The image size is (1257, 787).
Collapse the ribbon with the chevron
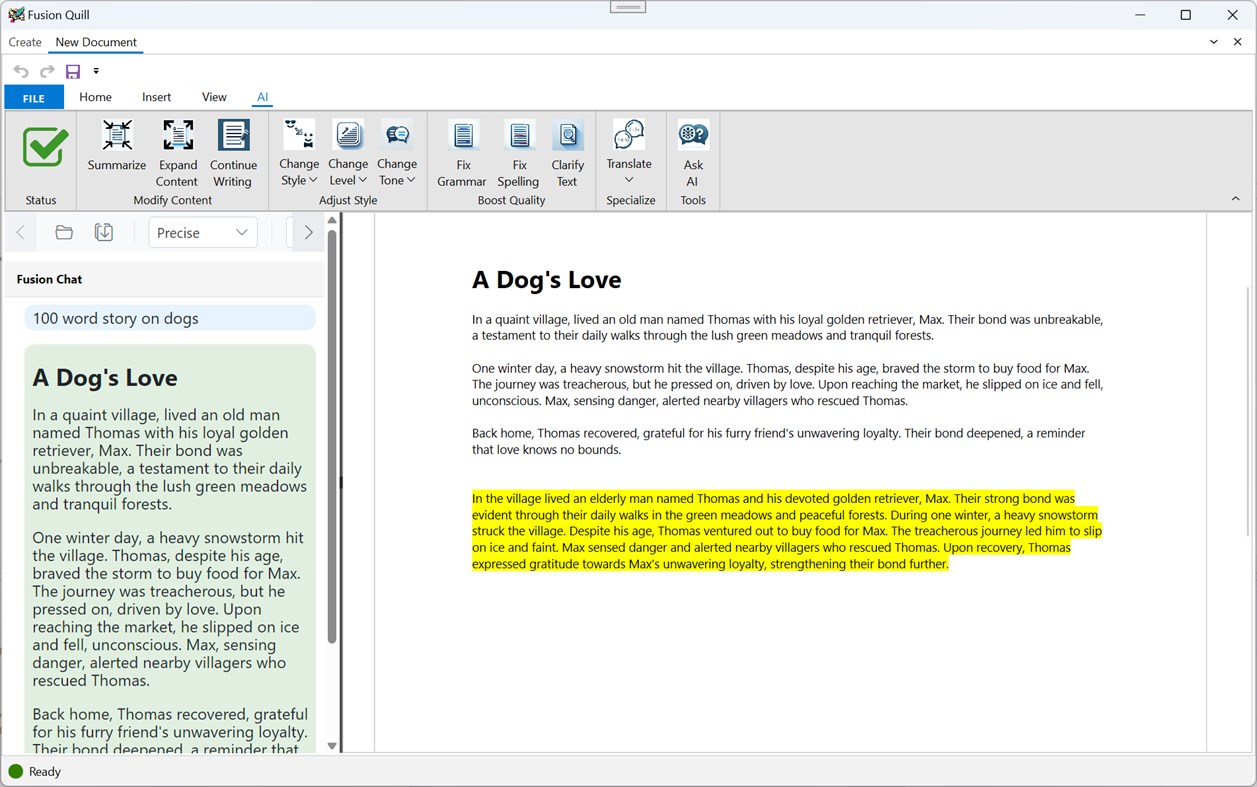click(x=1236, y=198)
